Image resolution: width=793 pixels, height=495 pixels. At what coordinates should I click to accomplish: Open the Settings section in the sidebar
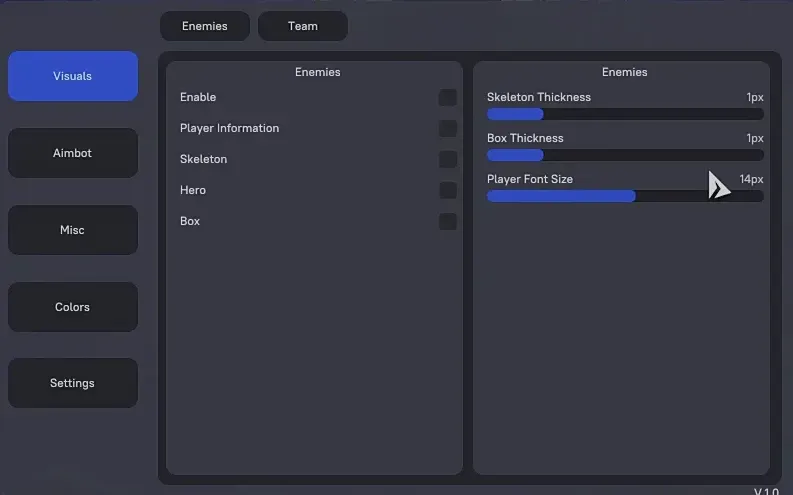coord(73,383)
